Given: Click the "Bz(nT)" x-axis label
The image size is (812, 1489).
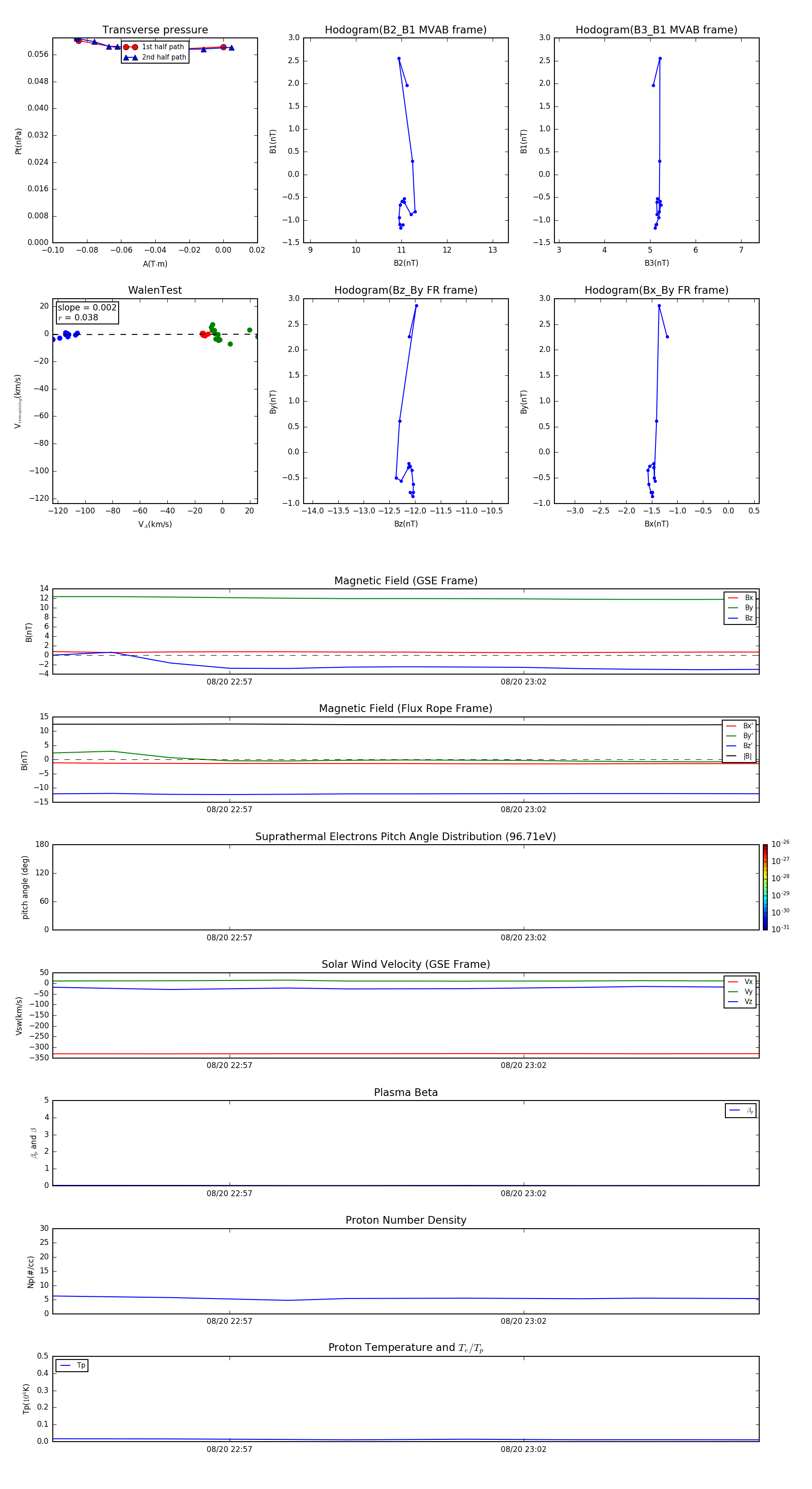Looking at the screenshot, I should coord(406,524).
